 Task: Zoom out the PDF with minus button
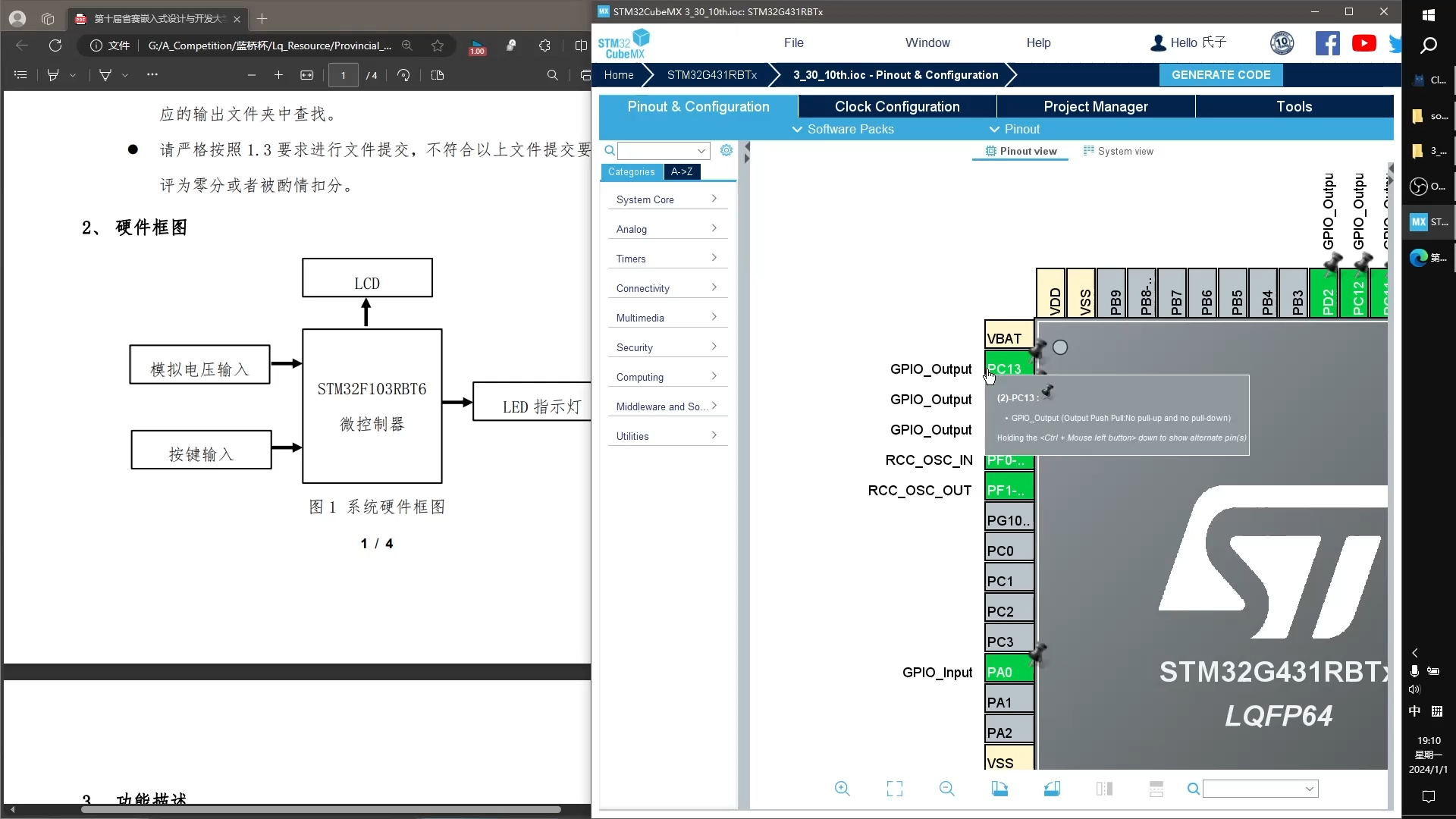click(x=251, y=75)
